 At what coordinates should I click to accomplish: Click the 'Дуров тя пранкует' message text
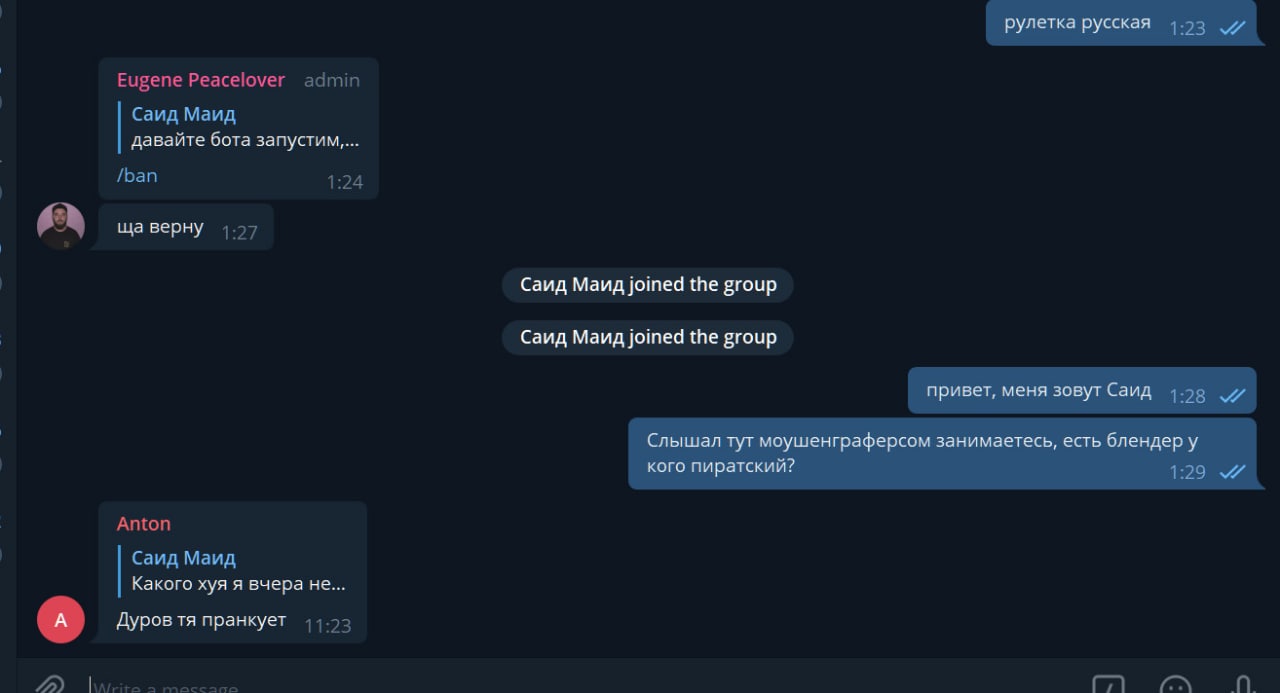point(201,620)
